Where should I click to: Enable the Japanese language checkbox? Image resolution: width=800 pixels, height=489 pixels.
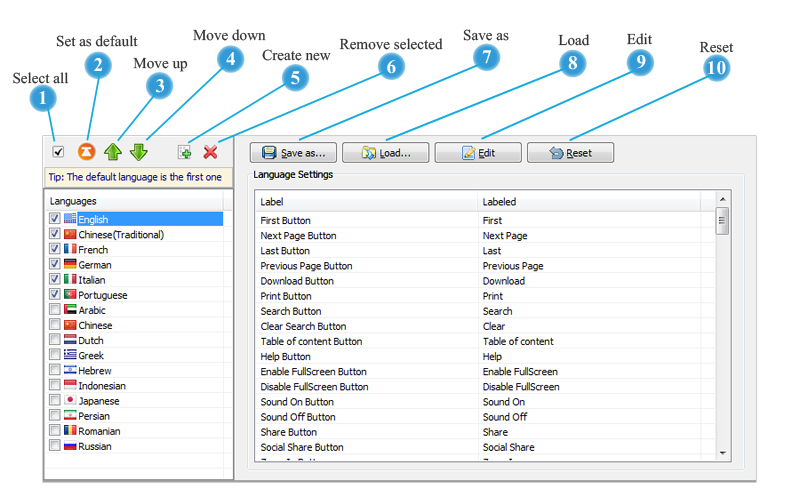pos(54,401)
